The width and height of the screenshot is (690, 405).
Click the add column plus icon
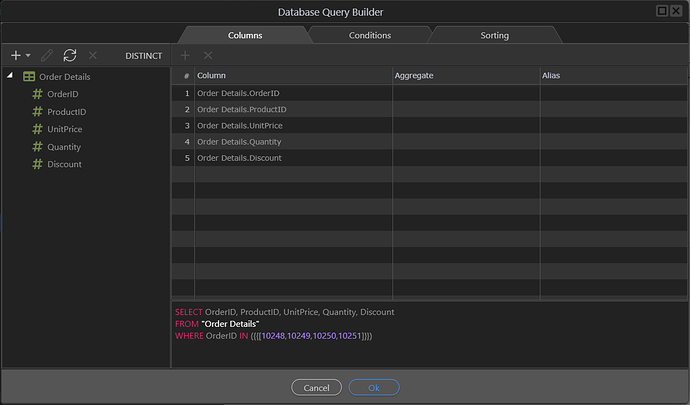185,56
